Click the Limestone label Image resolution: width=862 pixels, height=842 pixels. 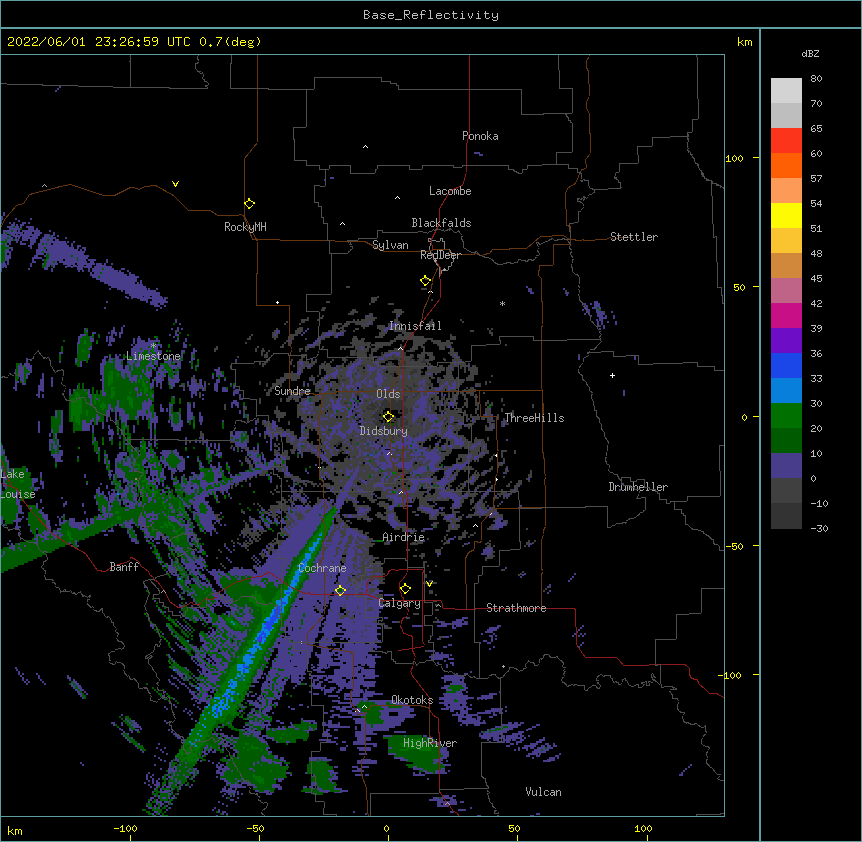(x=153, y=356)
